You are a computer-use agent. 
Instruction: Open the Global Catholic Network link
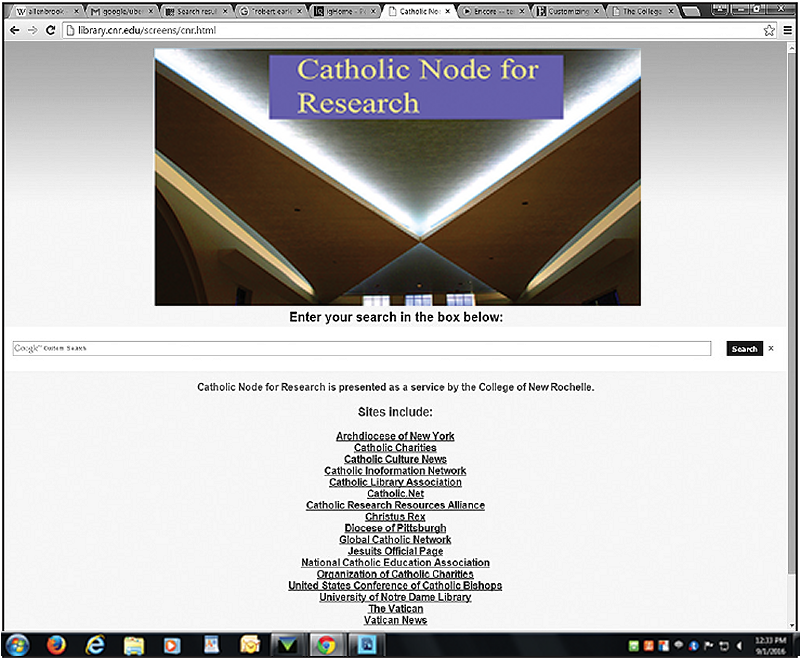coord(395,539)
